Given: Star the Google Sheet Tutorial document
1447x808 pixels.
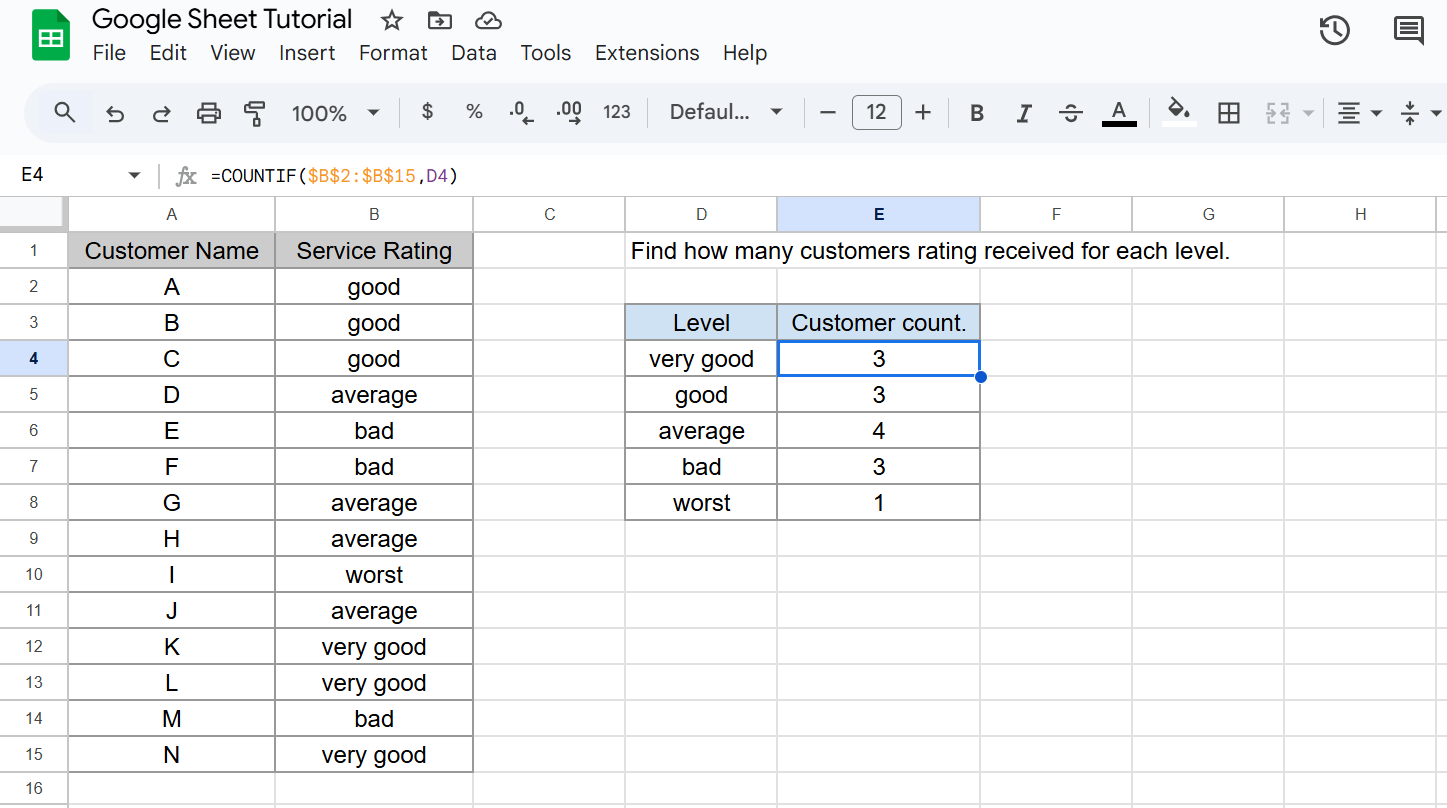Looking at the screenshot, I should 392,21.
